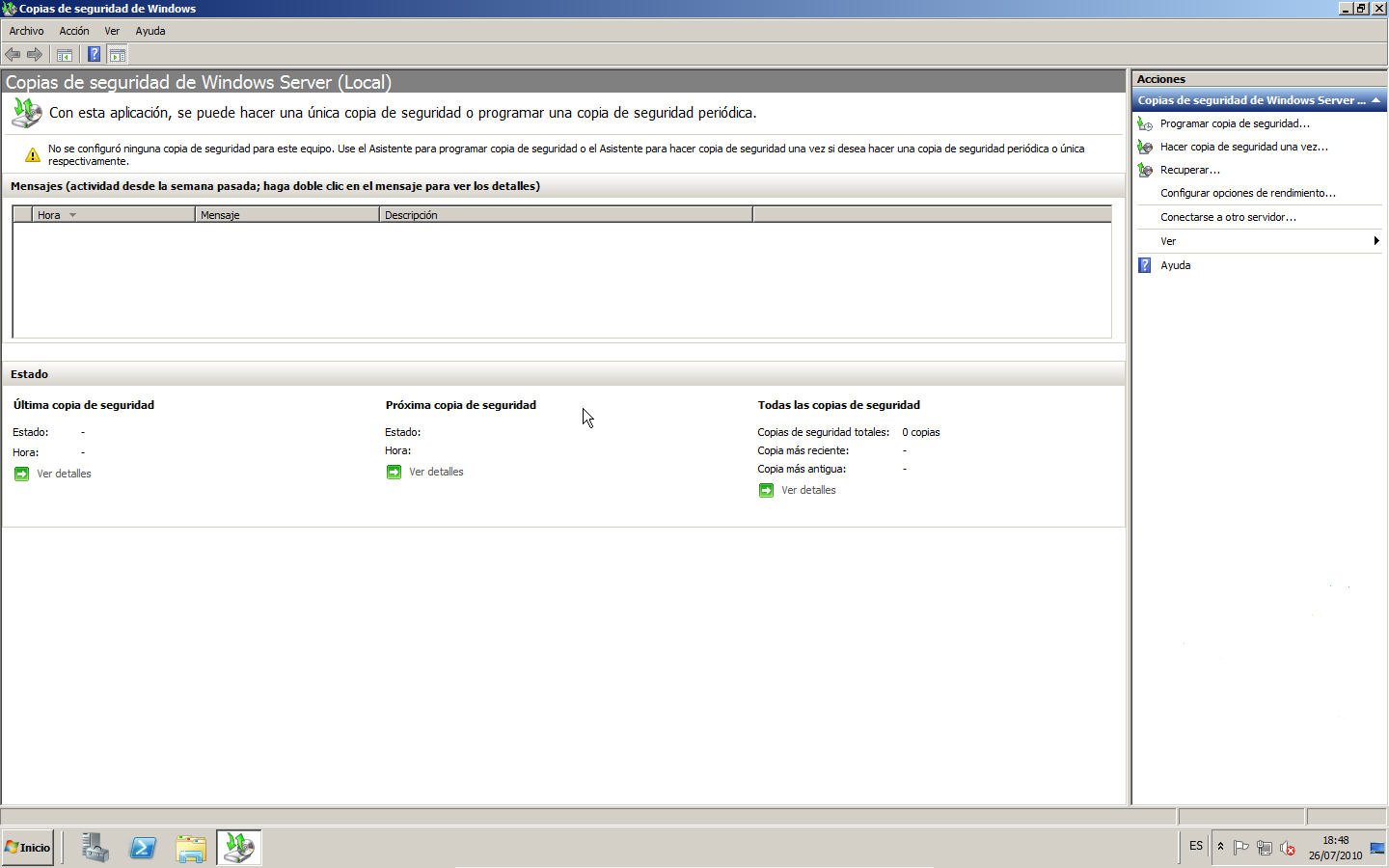
Task: Open Server Manager from the taskbar
Action: tap(95, 848)
